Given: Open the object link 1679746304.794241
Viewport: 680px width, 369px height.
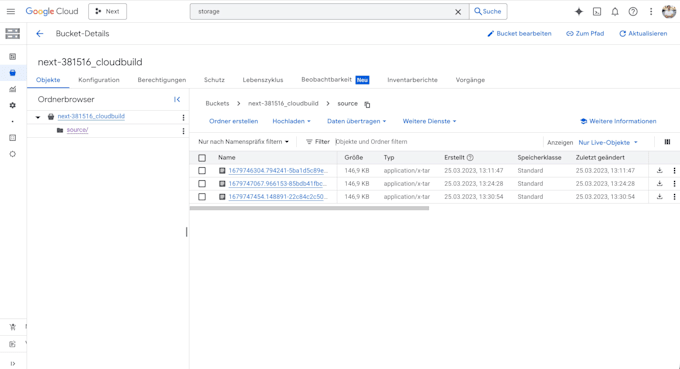Looking at the screenshot, I should pos(278,171).
